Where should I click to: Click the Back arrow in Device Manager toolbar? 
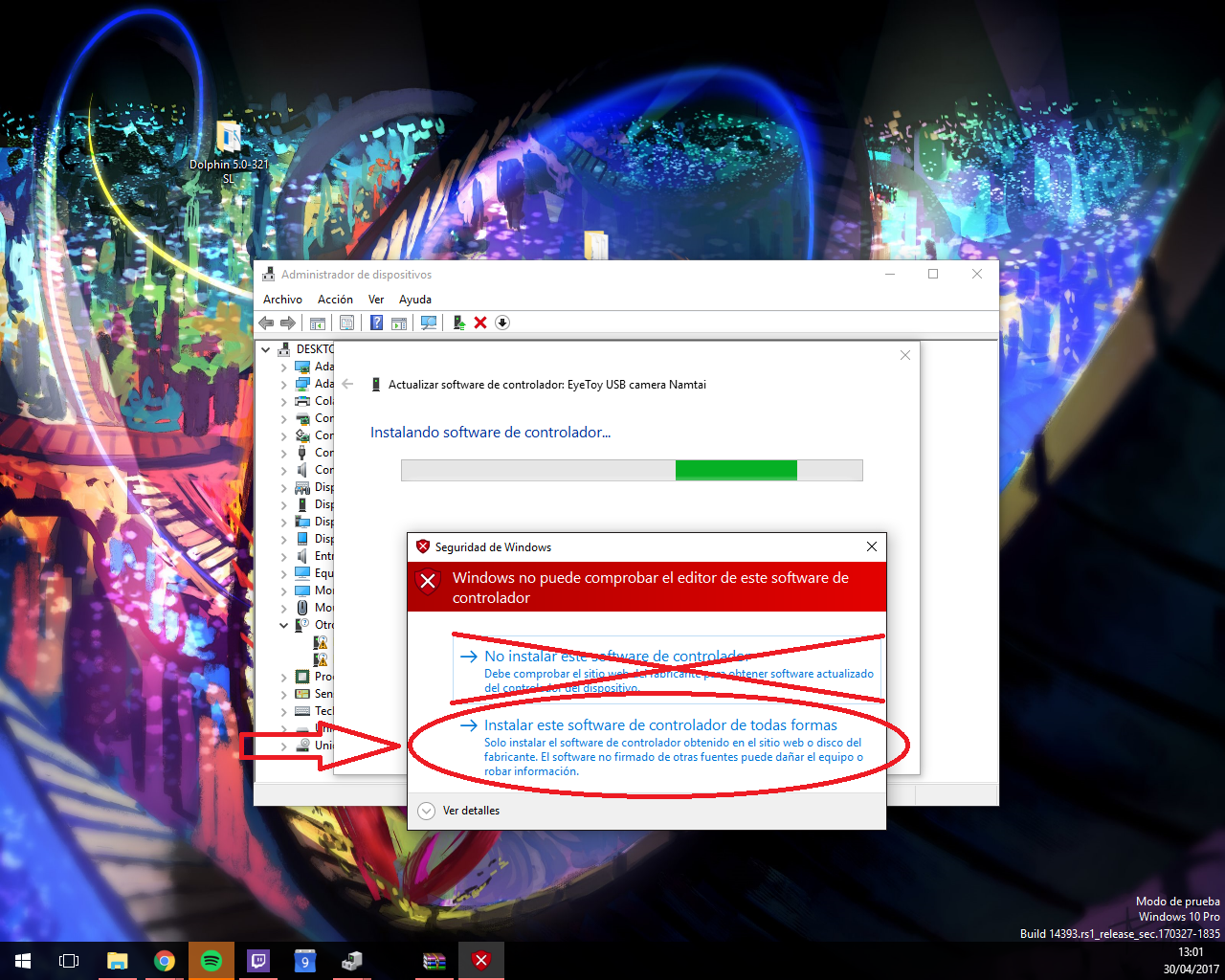pyautogui.click(x=266, y=323)
